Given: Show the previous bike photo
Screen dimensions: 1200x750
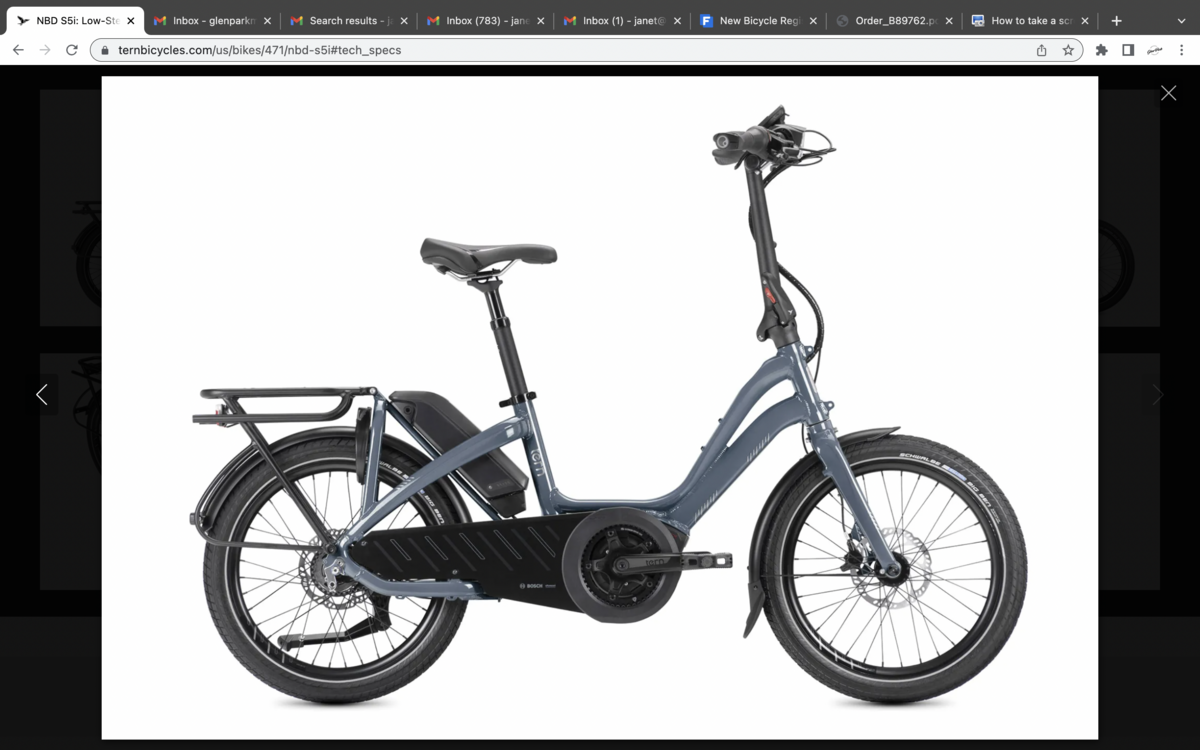Looking at the screenshot, I should coord(42,394).
